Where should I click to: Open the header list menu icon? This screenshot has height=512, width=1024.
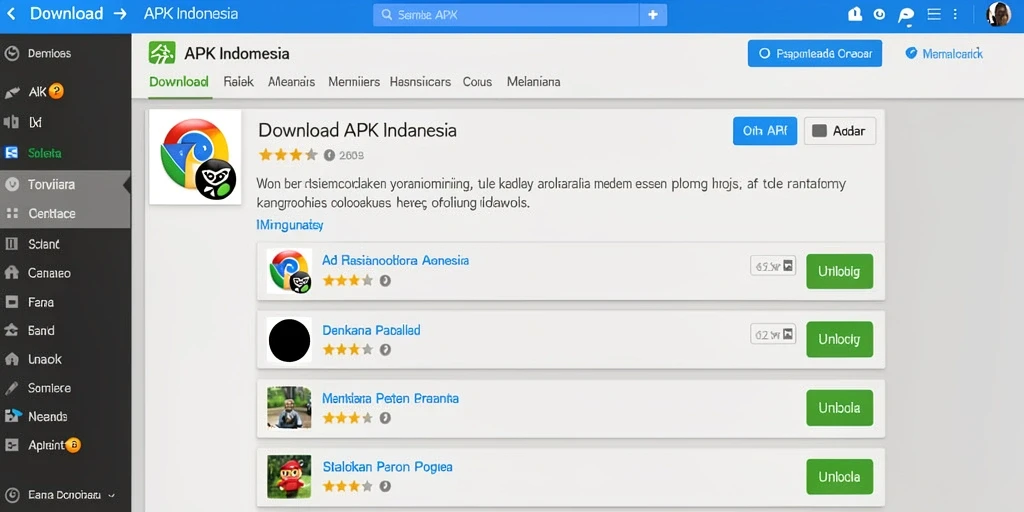935,14
